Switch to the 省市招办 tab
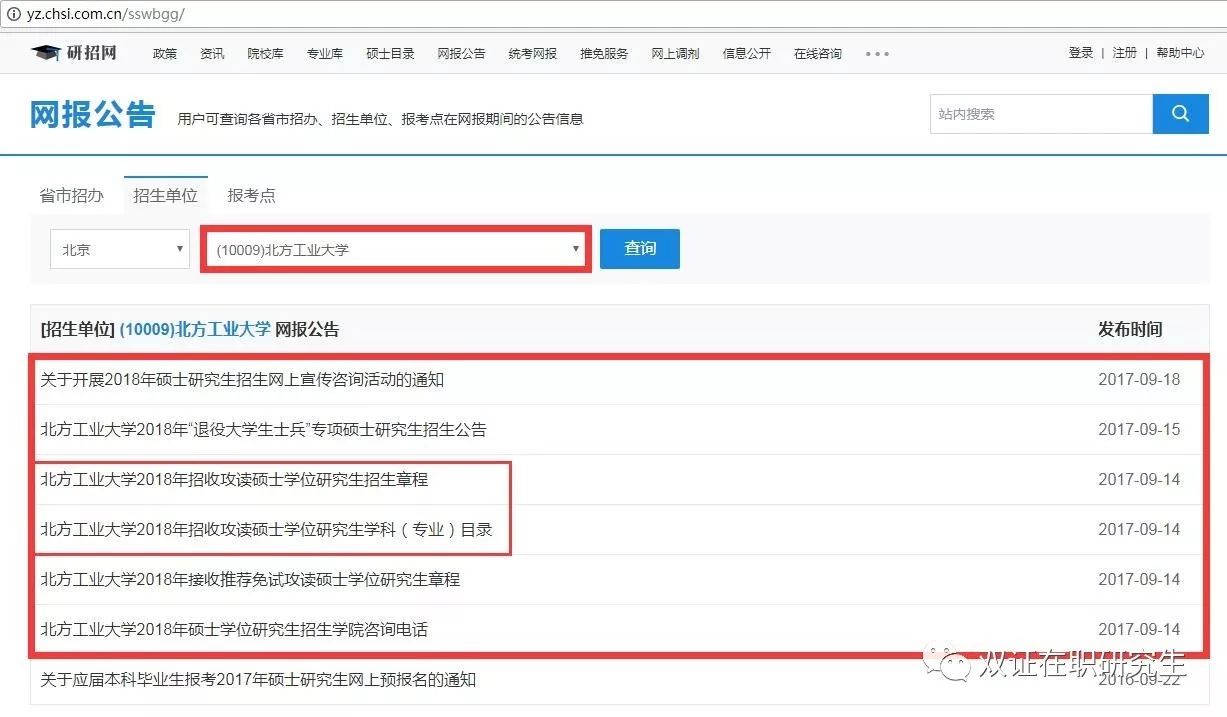Screen dimensions: 1227x717 pyautogui.click(x=71, y=196)
